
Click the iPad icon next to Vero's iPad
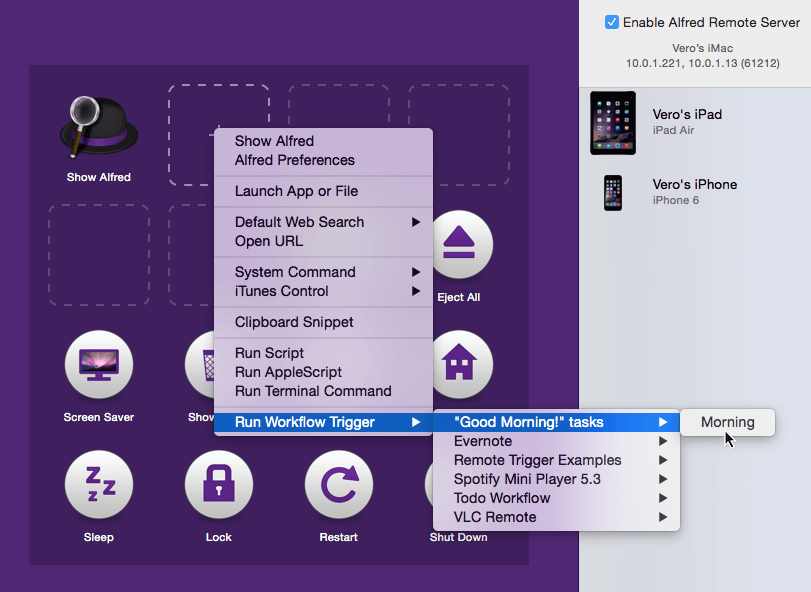(613, 123)
